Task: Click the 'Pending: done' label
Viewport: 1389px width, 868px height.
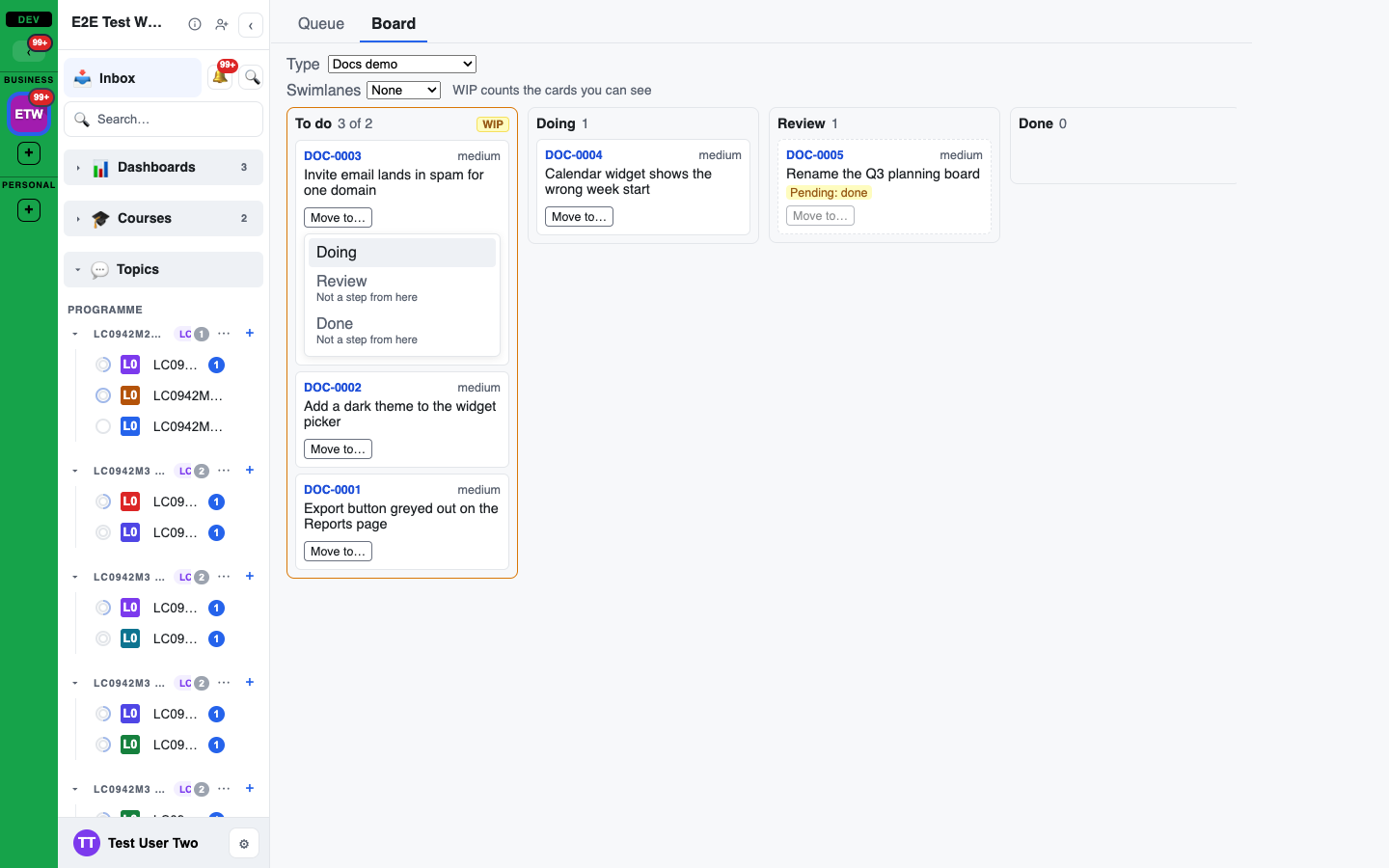Action: pyautogui.click(x=829, y=193)
